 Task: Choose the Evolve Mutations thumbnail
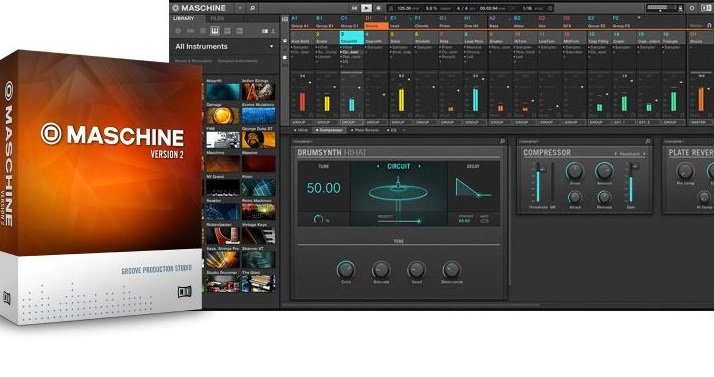(x=258, y=116)
